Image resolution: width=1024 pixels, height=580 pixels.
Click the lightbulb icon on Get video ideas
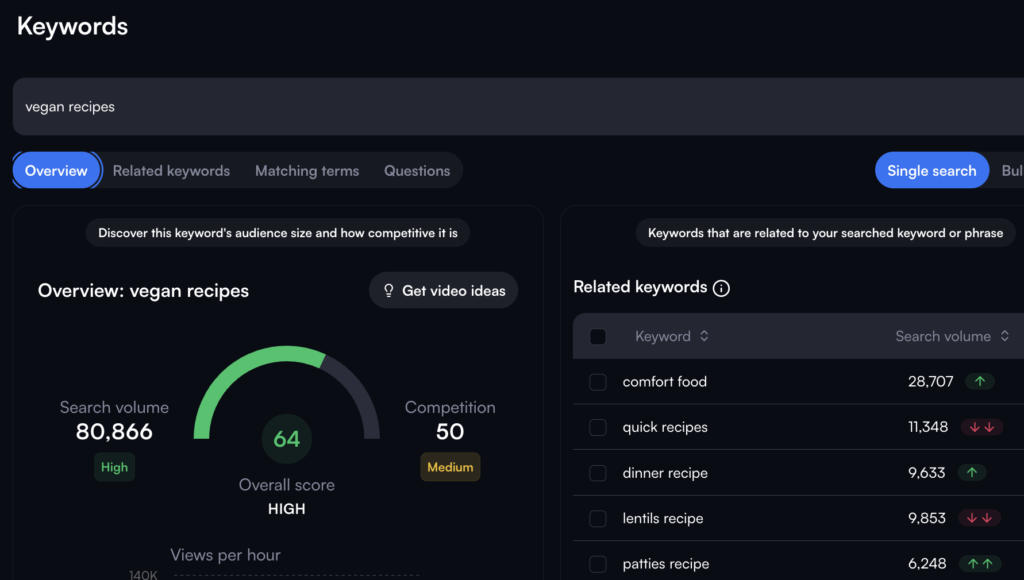tap(389, 290)
